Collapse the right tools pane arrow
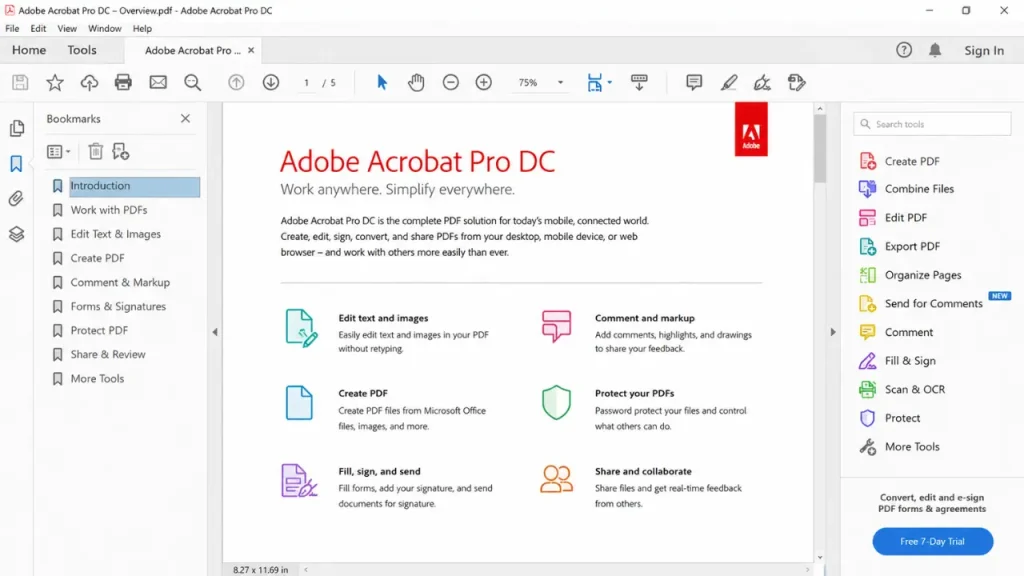 (833, 332)
